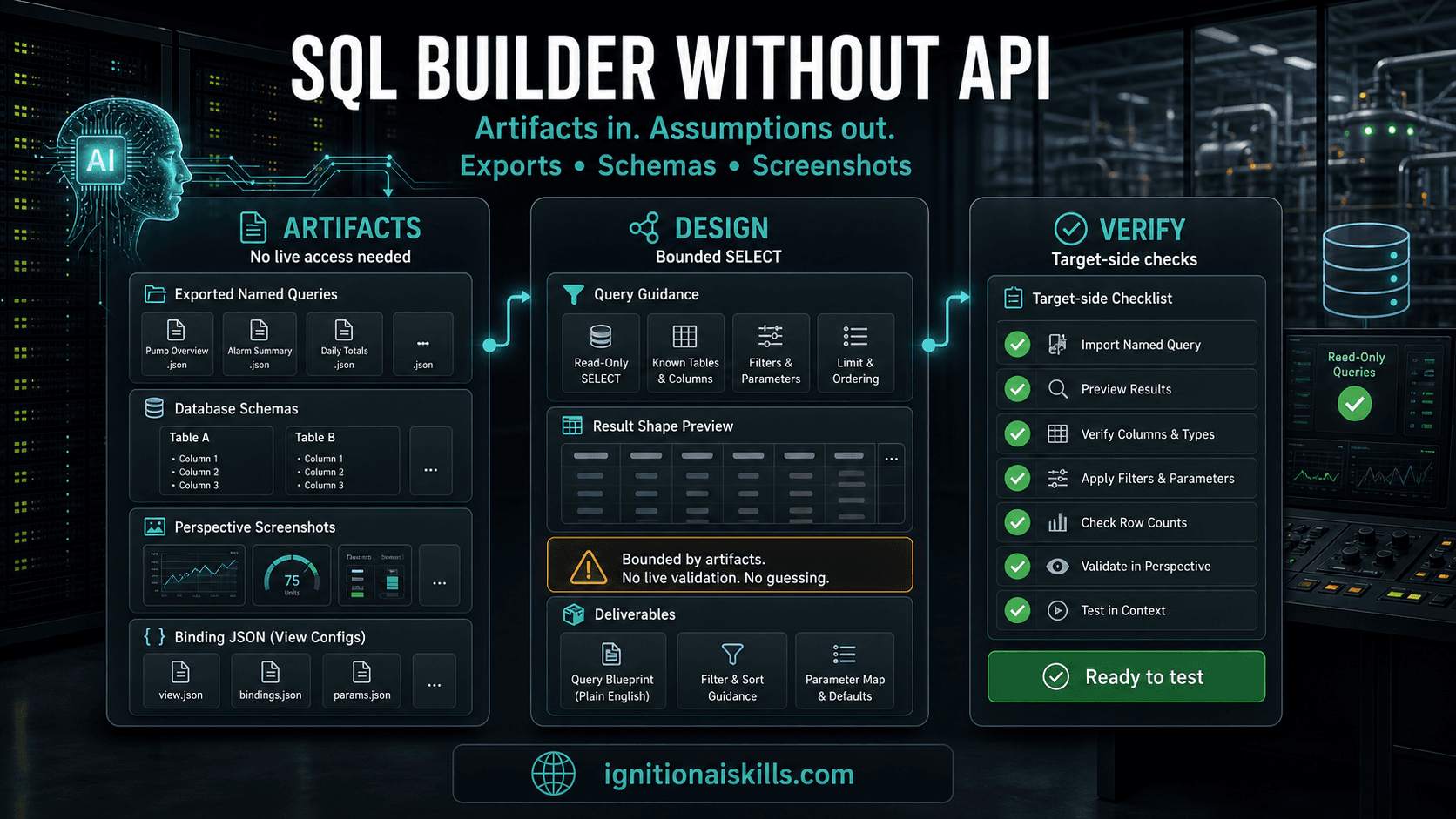Click the Target-side checks subtitle
This screenshot has width=1456, height=819.
tap(1124, 259)
